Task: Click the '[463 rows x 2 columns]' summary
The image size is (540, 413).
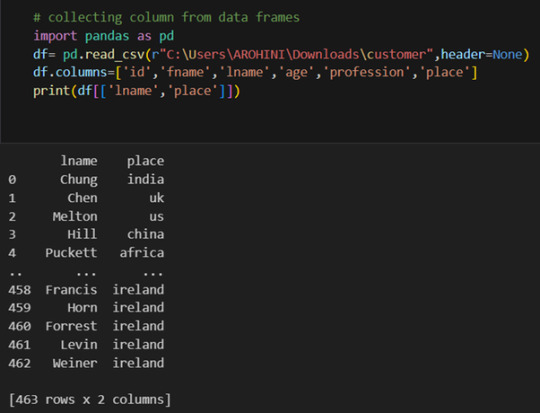Action: click(x=90, y=400)
